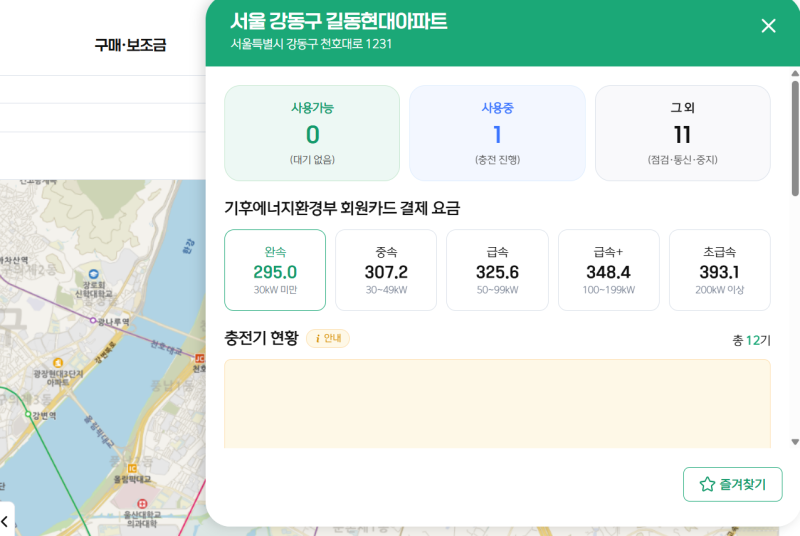Click the 울산대학교 의과대학 hospital marker

[142, 504]
